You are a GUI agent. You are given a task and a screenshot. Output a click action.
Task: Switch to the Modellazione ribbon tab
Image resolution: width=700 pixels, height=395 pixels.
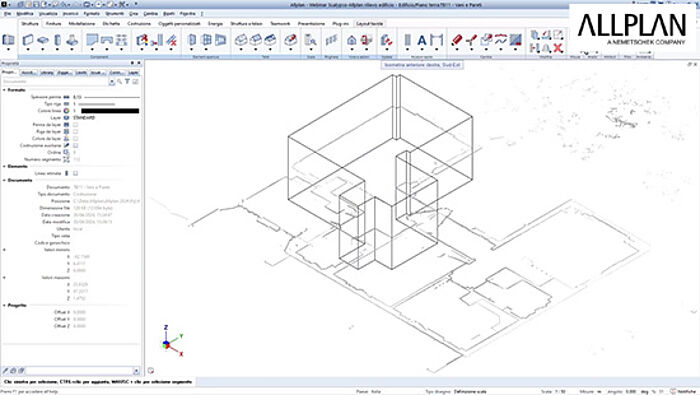click(82, 24)
